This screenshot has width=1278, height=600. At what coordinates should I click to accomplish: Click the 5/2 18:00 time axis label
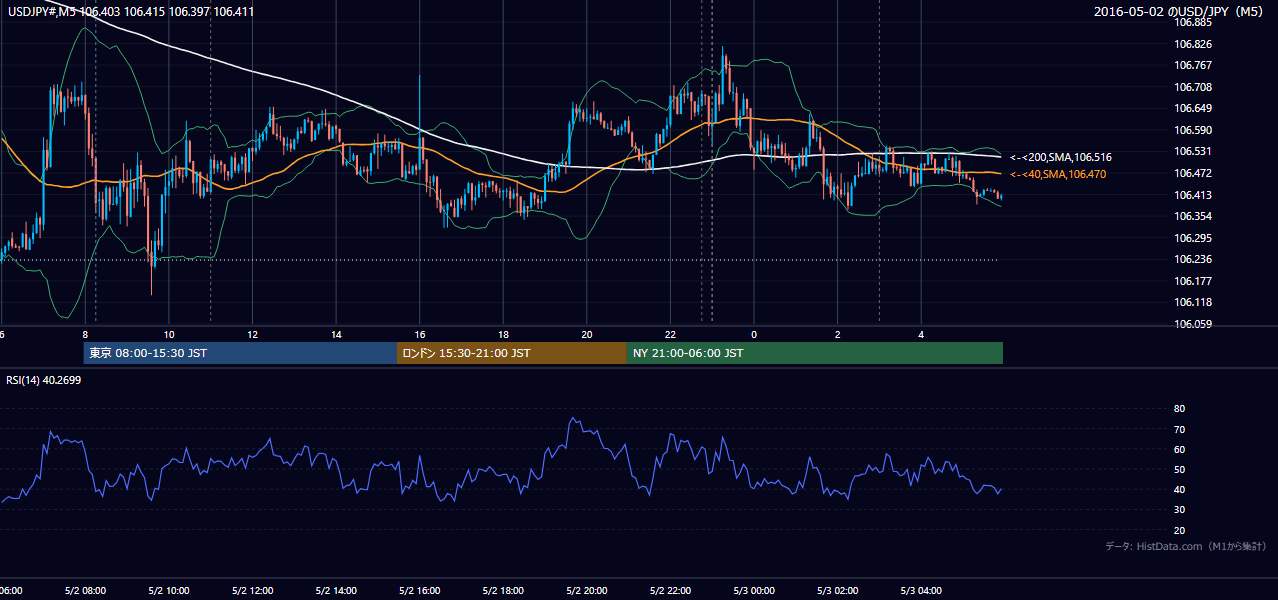tap(503, 591)
